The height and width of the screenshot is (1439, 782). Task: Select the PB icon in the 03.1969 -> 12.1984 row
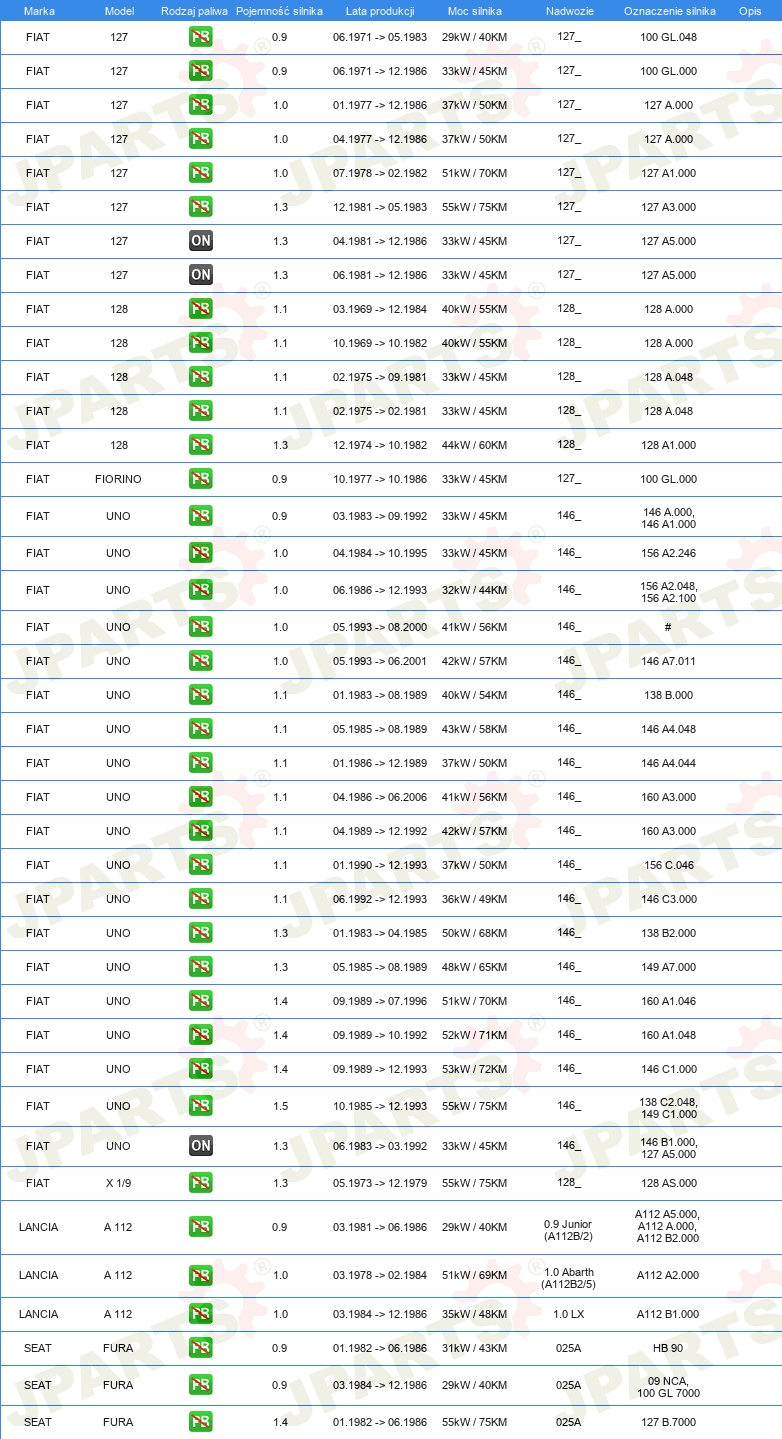click(200, 309)
